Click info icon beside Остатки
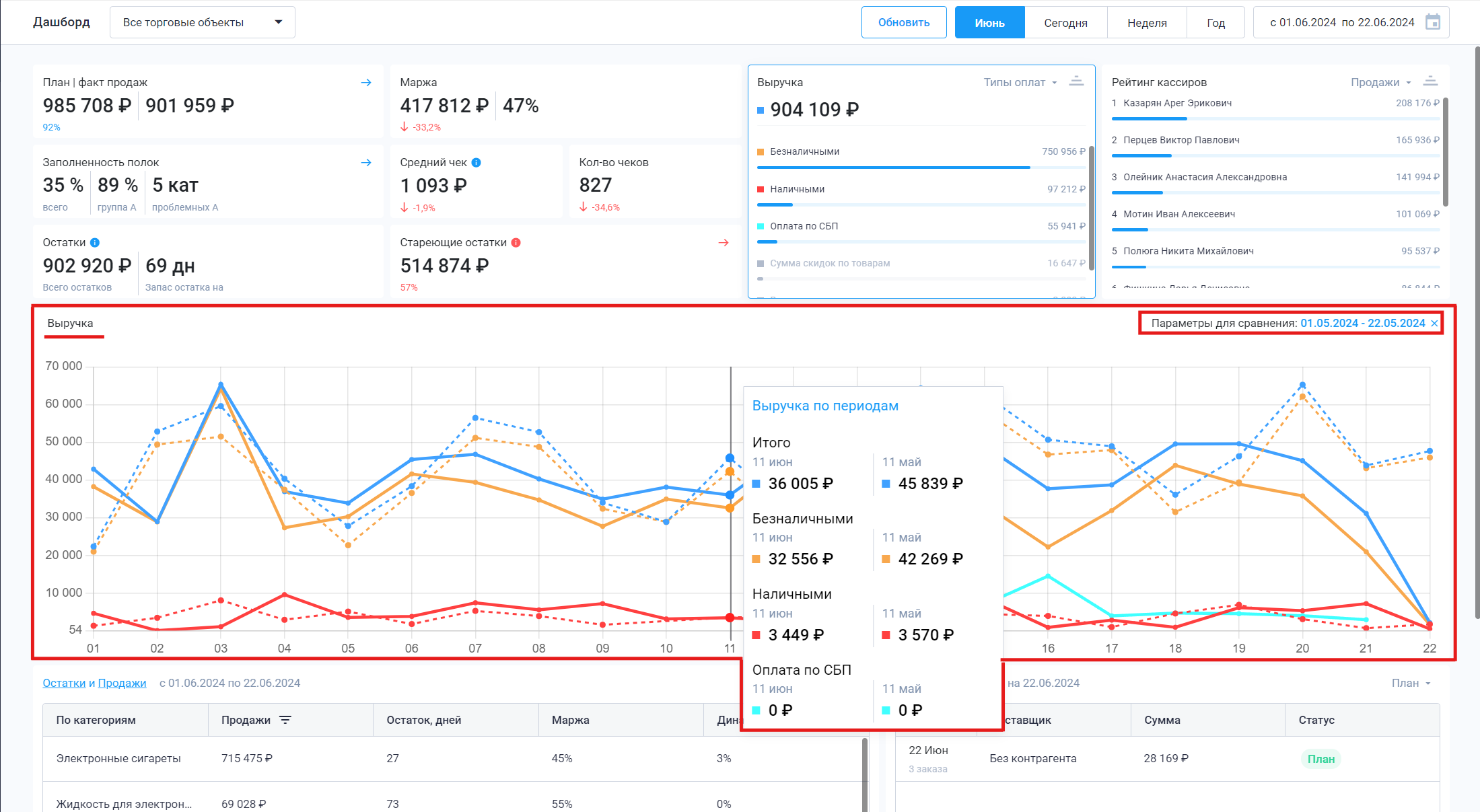 (95, 242)
